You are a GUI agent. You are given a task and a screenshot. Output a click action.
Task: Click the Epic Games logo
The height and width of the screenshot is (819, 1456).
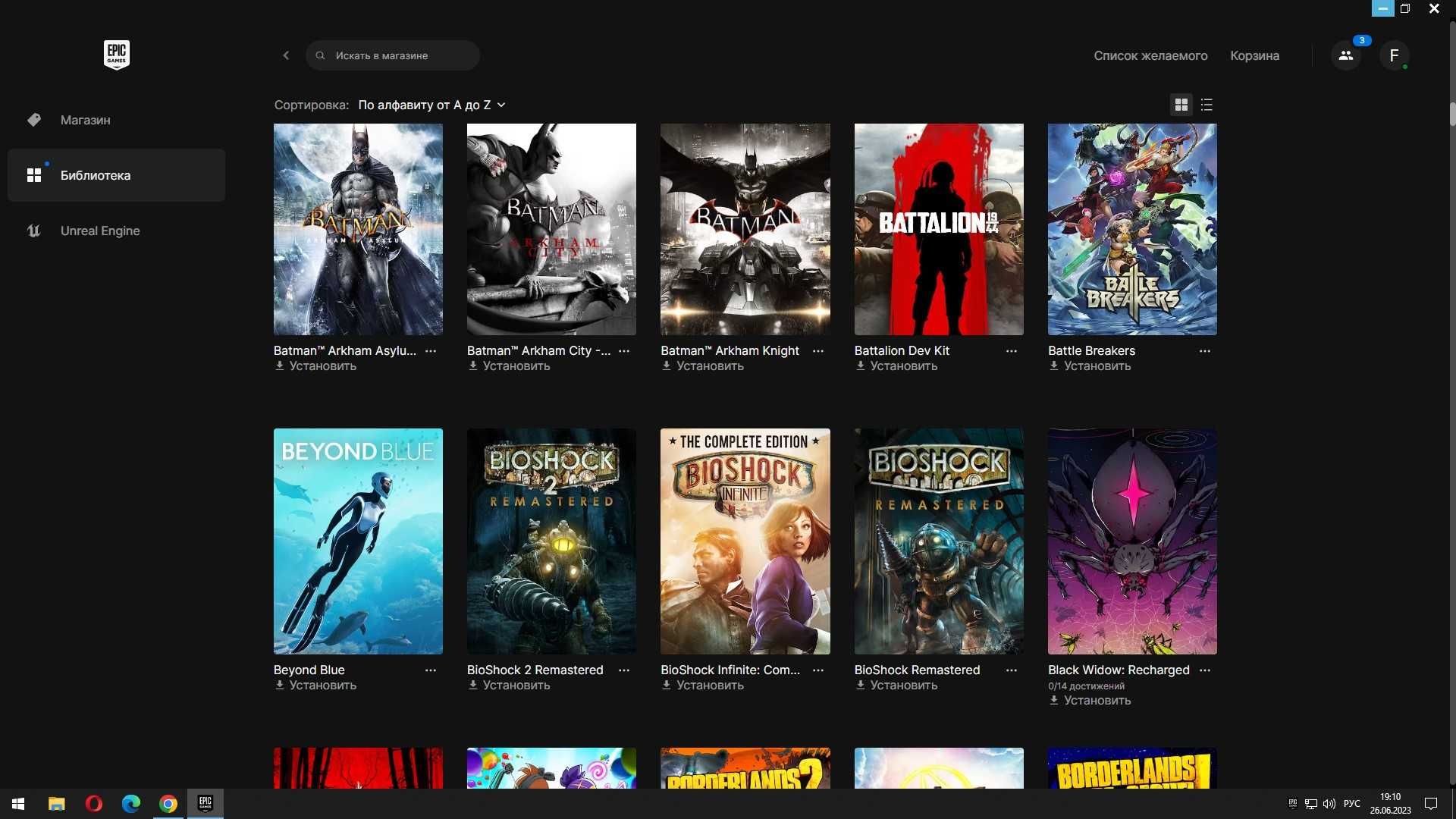(x=116, y=55)
